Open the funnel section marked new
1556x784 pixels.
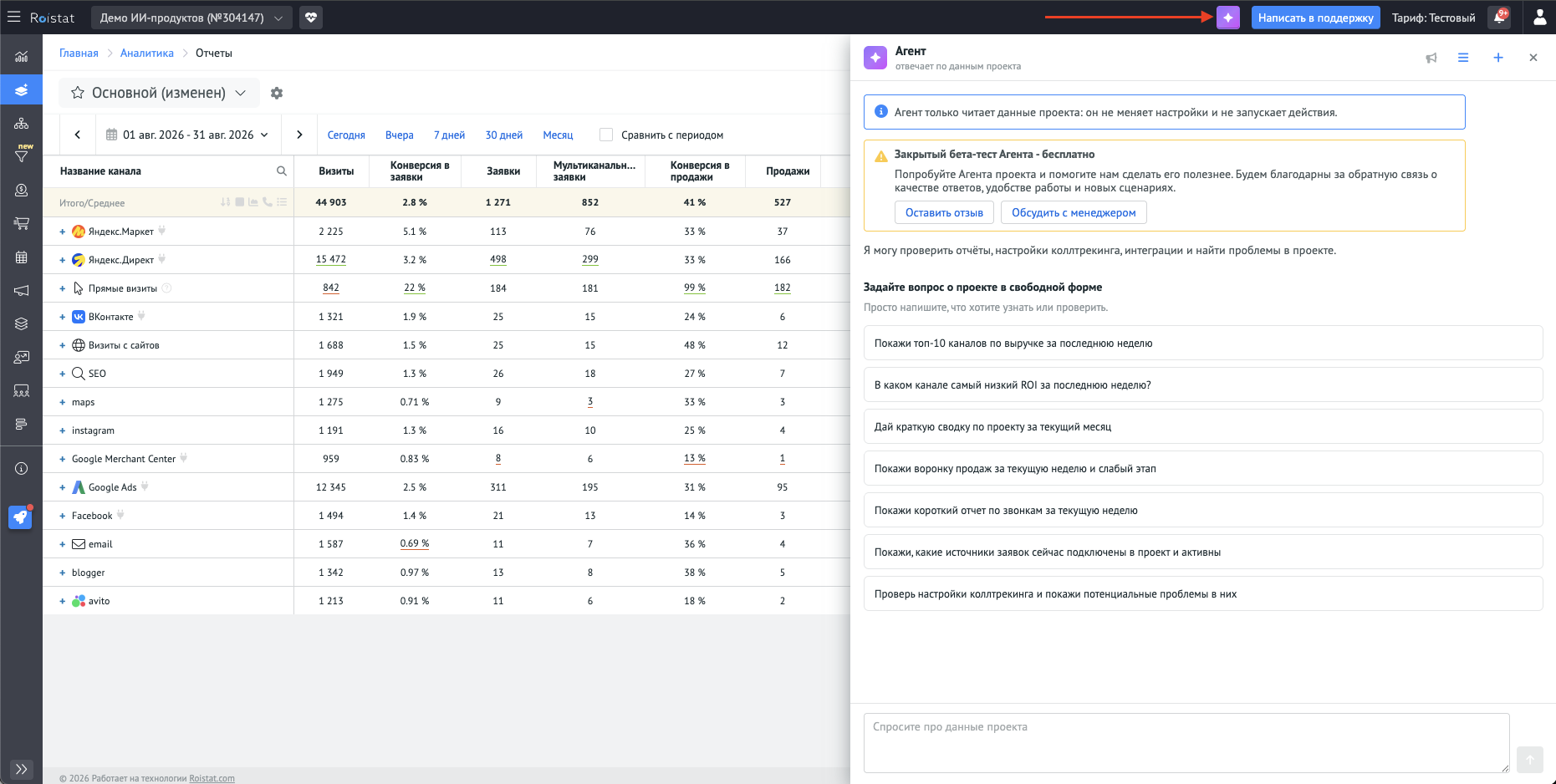coord(22,155)
